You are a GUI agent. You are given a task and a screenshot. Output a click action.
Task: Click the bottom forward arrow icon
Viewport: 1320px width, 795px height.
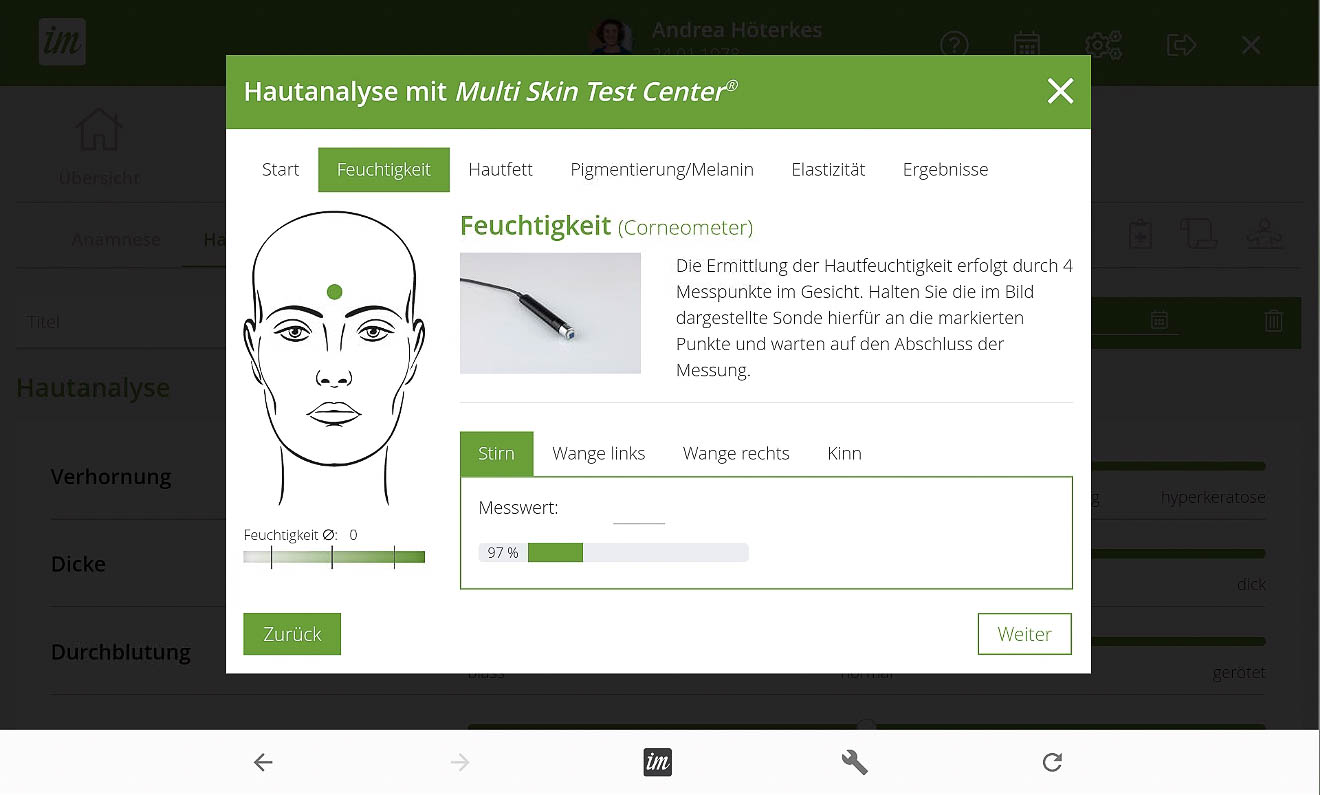(x=460, y=763)
